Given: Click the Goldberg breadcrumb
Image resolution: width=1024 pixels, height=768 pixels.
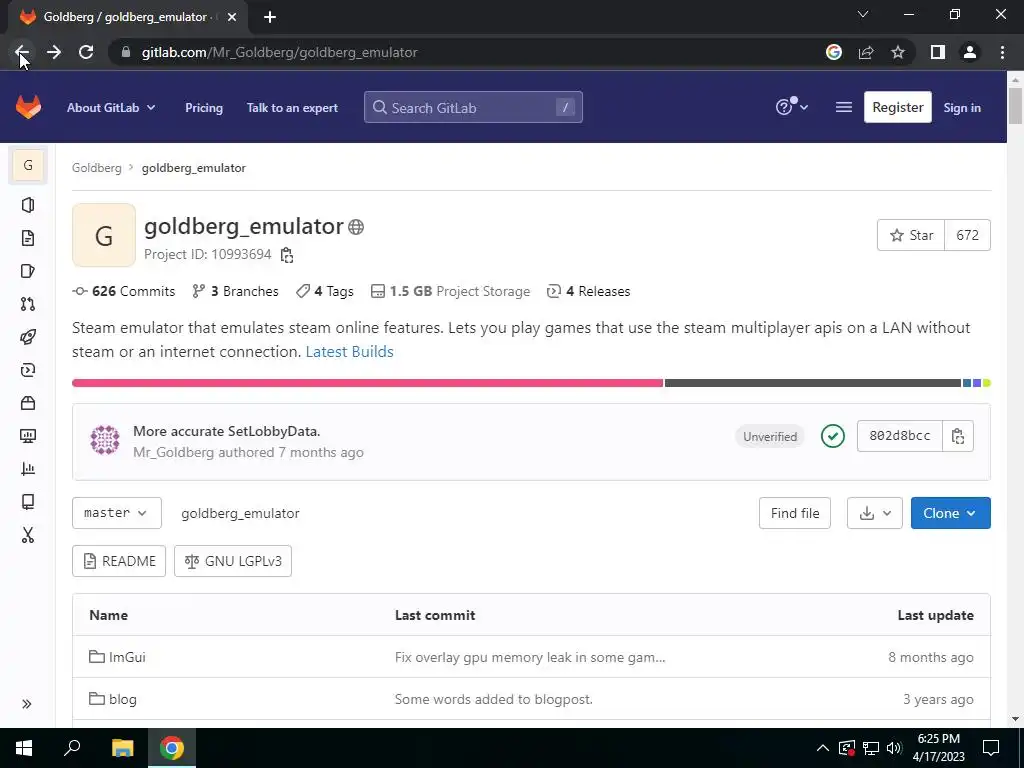Looking at the screenshot, I should point(97,168).
